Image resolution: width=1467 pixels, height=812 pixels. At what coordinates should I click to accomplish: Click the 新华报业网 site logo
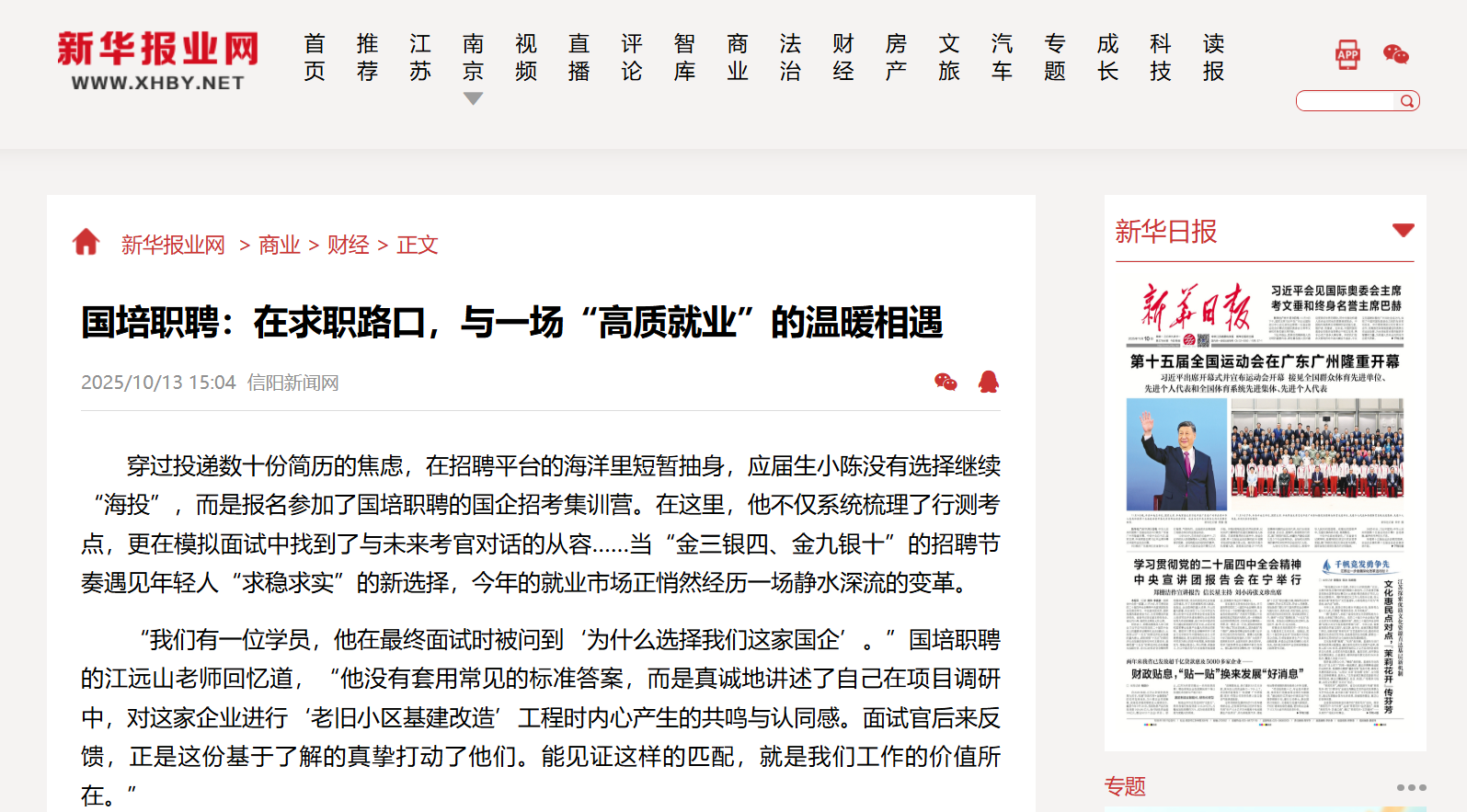coord(157,60)
